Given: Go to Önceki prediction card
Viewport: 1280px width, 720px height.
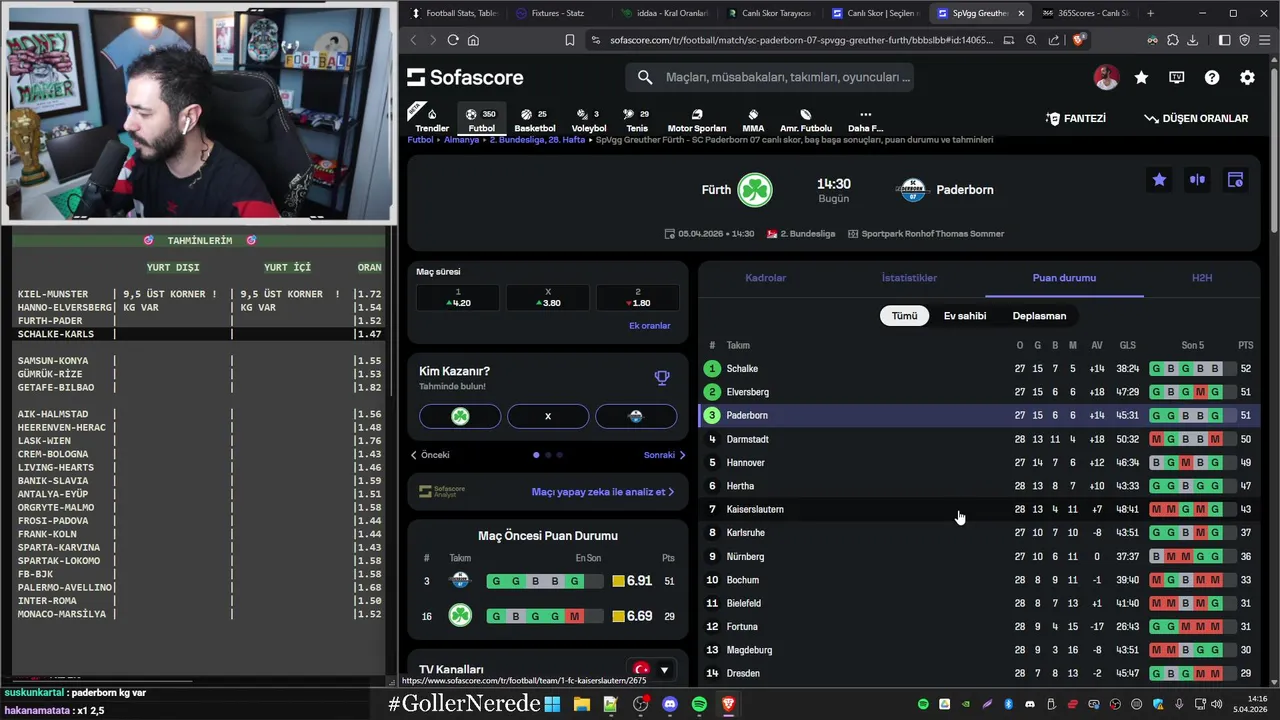Looking at the screenshot, I should coord(431,455).
